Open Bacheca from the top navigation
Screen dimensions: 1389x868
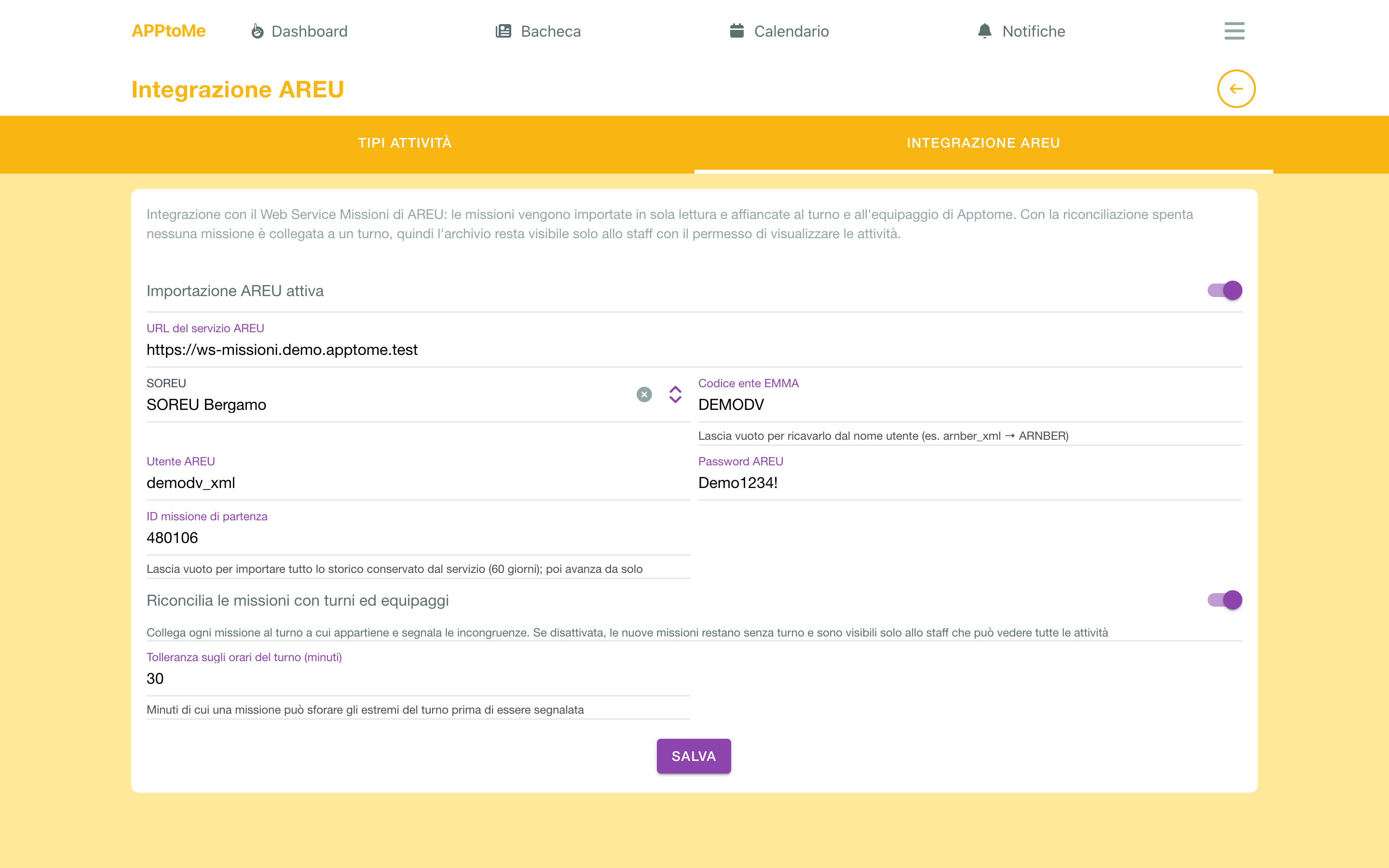point(538,31)
